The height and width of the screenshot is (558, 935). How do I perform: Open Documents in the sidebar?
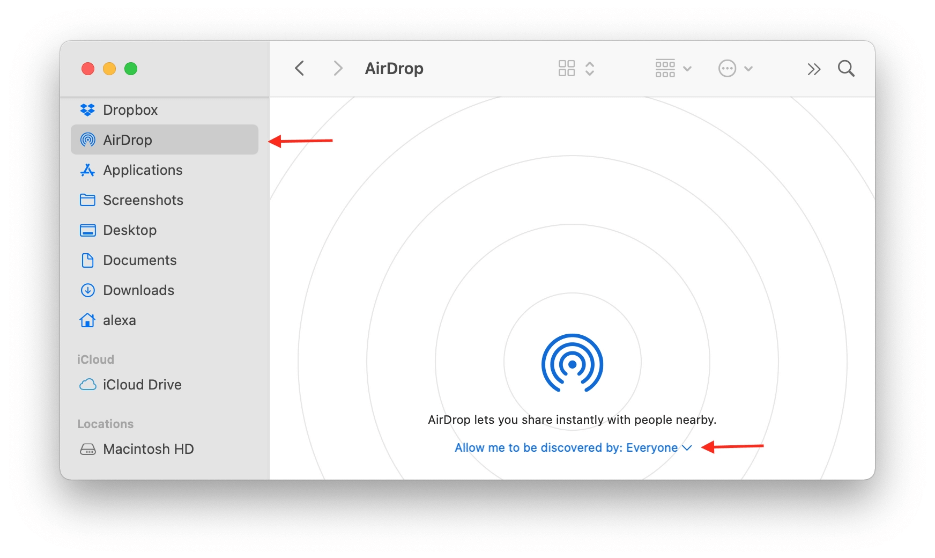tap(139, 260)
